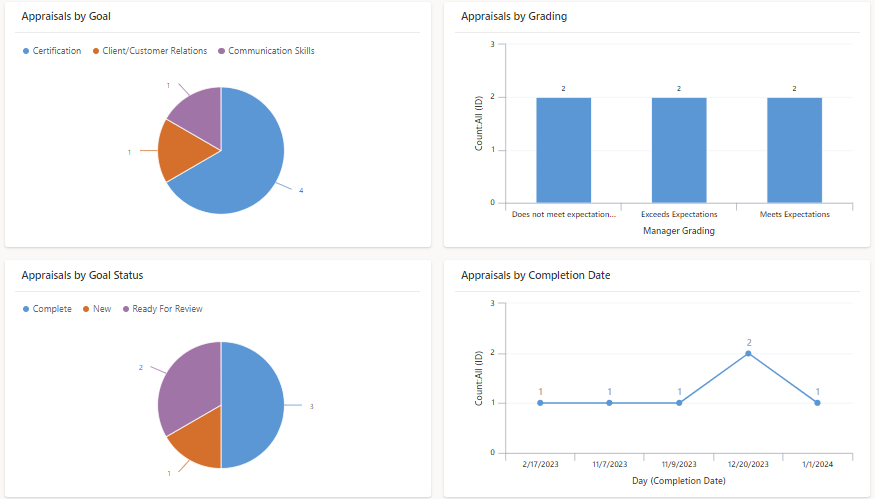The height and width of the screenshot is (499, 875).
Task: Click the Meets Expectations bar
Action: (795, 150)
